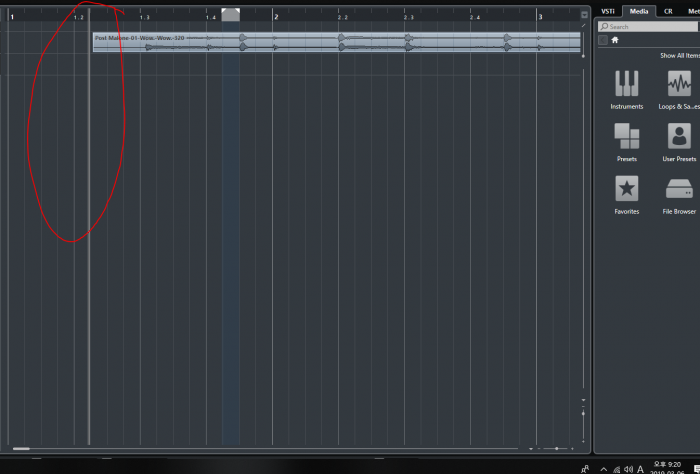Select the Media tab
700x474 pixels.
(x=639, y=12)
